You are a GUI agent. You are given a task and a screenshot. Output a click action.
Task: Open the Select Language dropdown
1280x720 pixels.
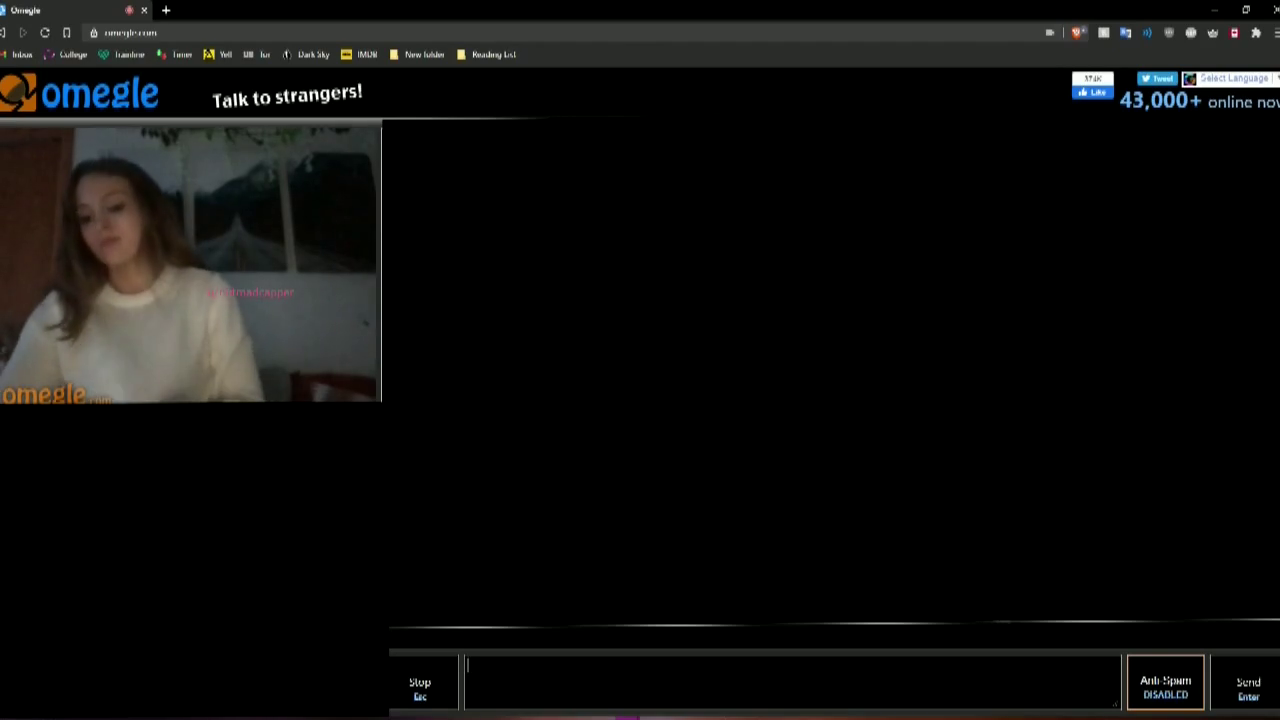click(x=1234, y=78)
